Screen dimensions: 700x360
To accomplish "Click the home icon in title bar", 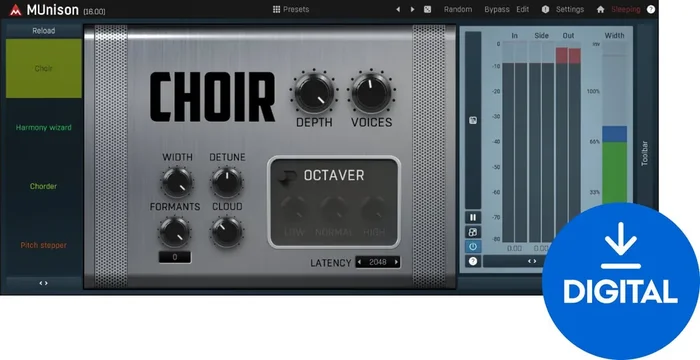I will (x=600, y=9).
